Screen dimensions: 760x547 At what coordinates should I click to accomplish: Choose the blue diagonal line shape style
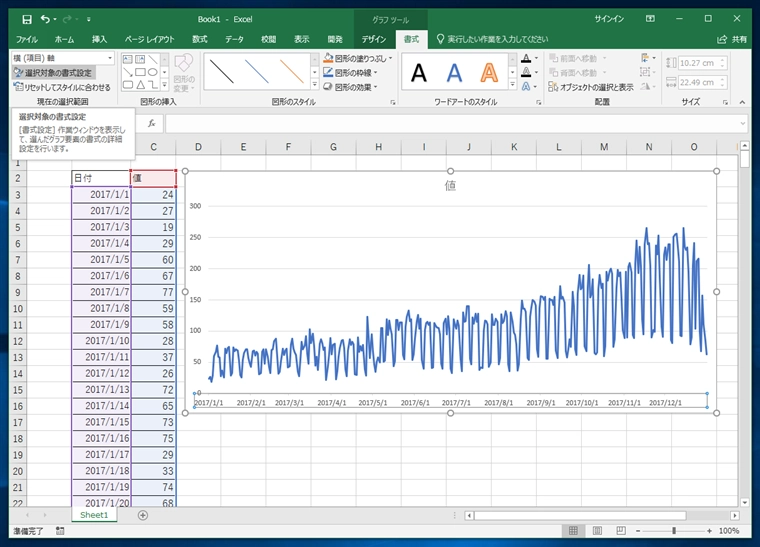[x=257, y=71]
